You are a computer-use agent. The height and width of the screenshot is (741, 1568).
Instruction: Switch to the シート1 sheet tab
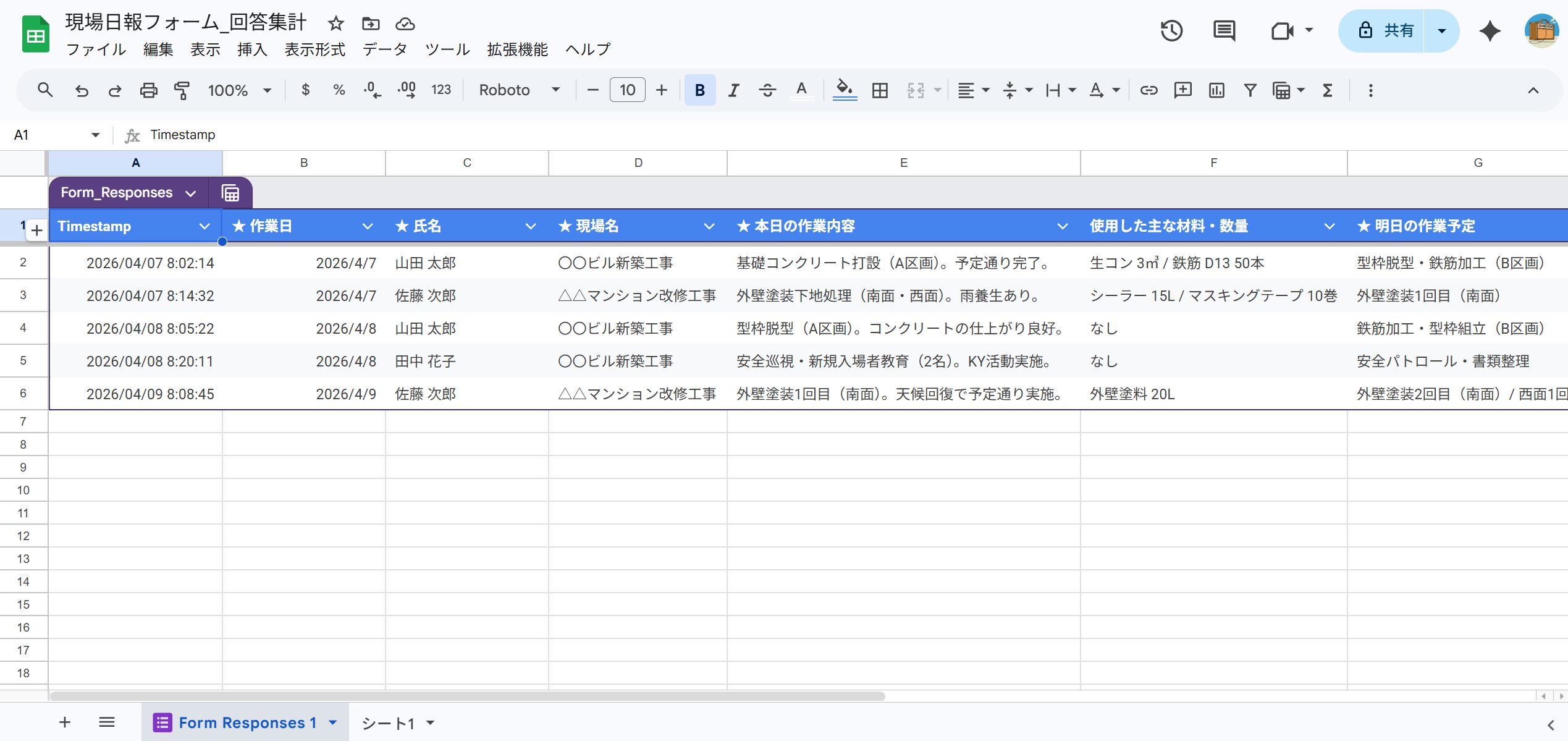388,722
